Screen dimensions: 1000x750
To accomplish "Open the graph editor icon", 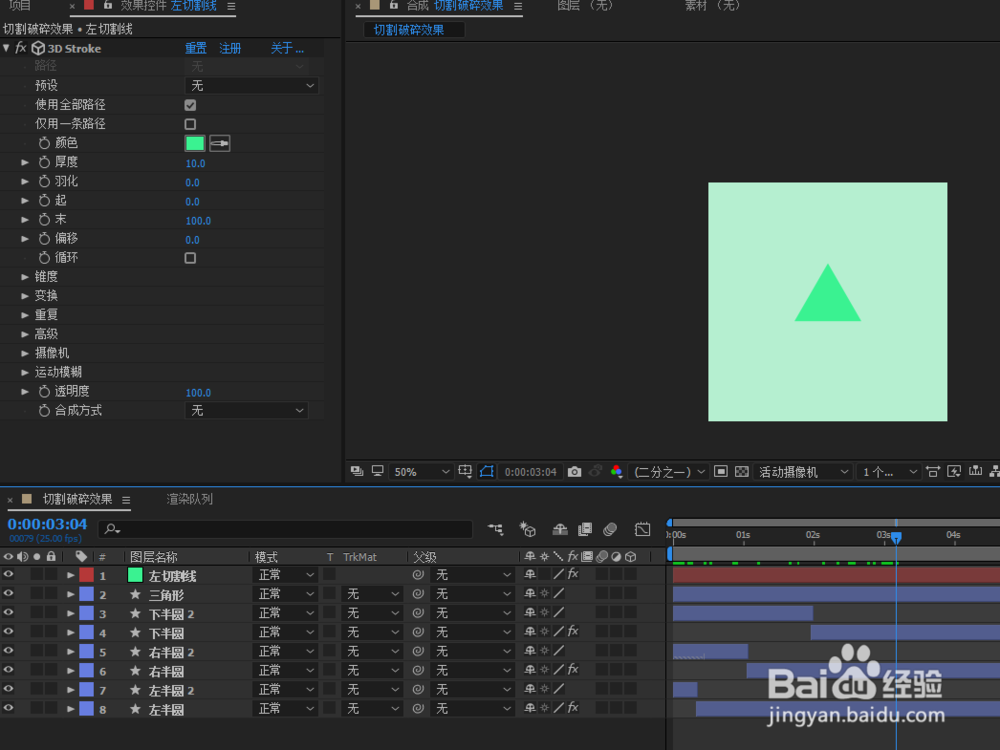I will pyautogui.click(x=643, y=529).
